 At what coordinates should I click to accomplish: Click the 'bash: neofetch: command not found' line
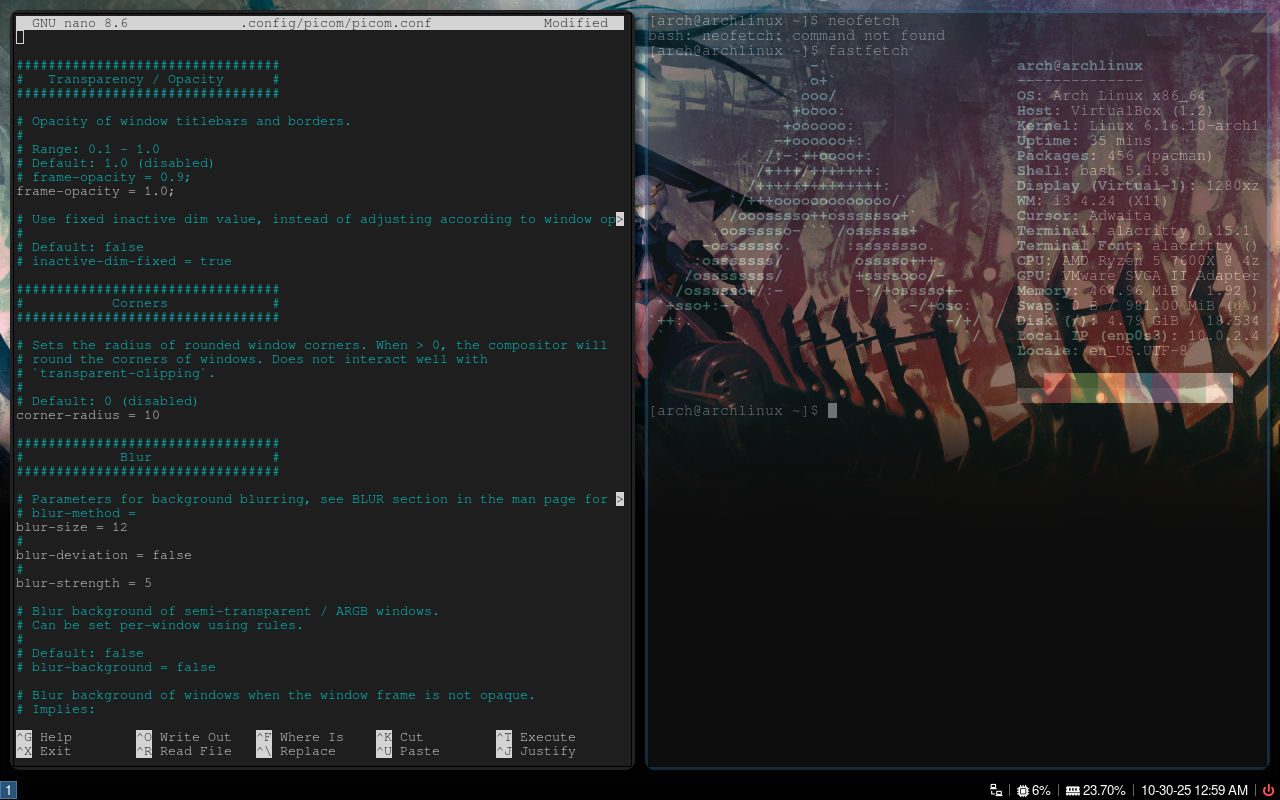(797, 36)
